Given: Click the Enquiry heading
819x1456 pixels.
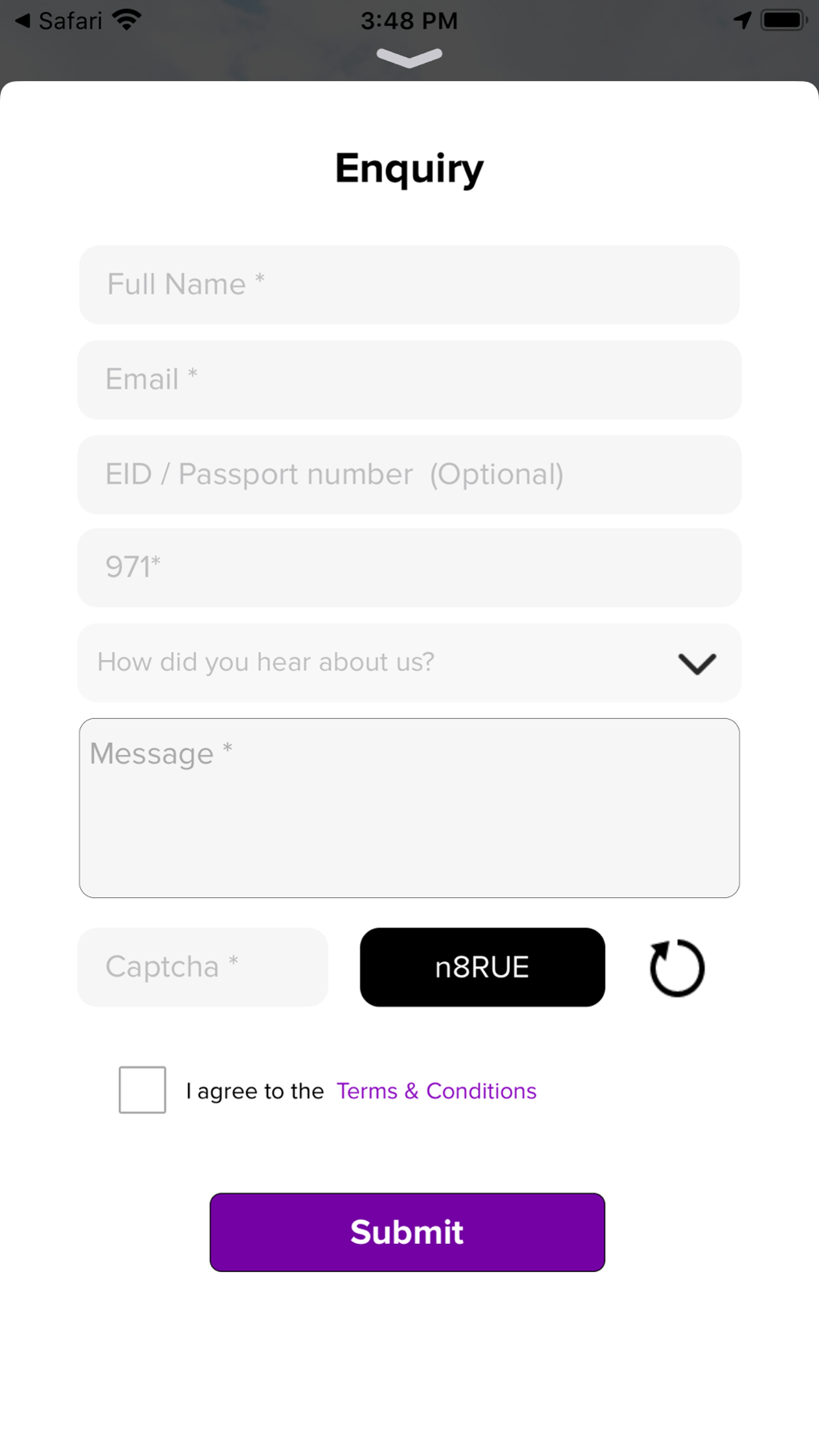Looking at the screenshot, I should (409, 169).
